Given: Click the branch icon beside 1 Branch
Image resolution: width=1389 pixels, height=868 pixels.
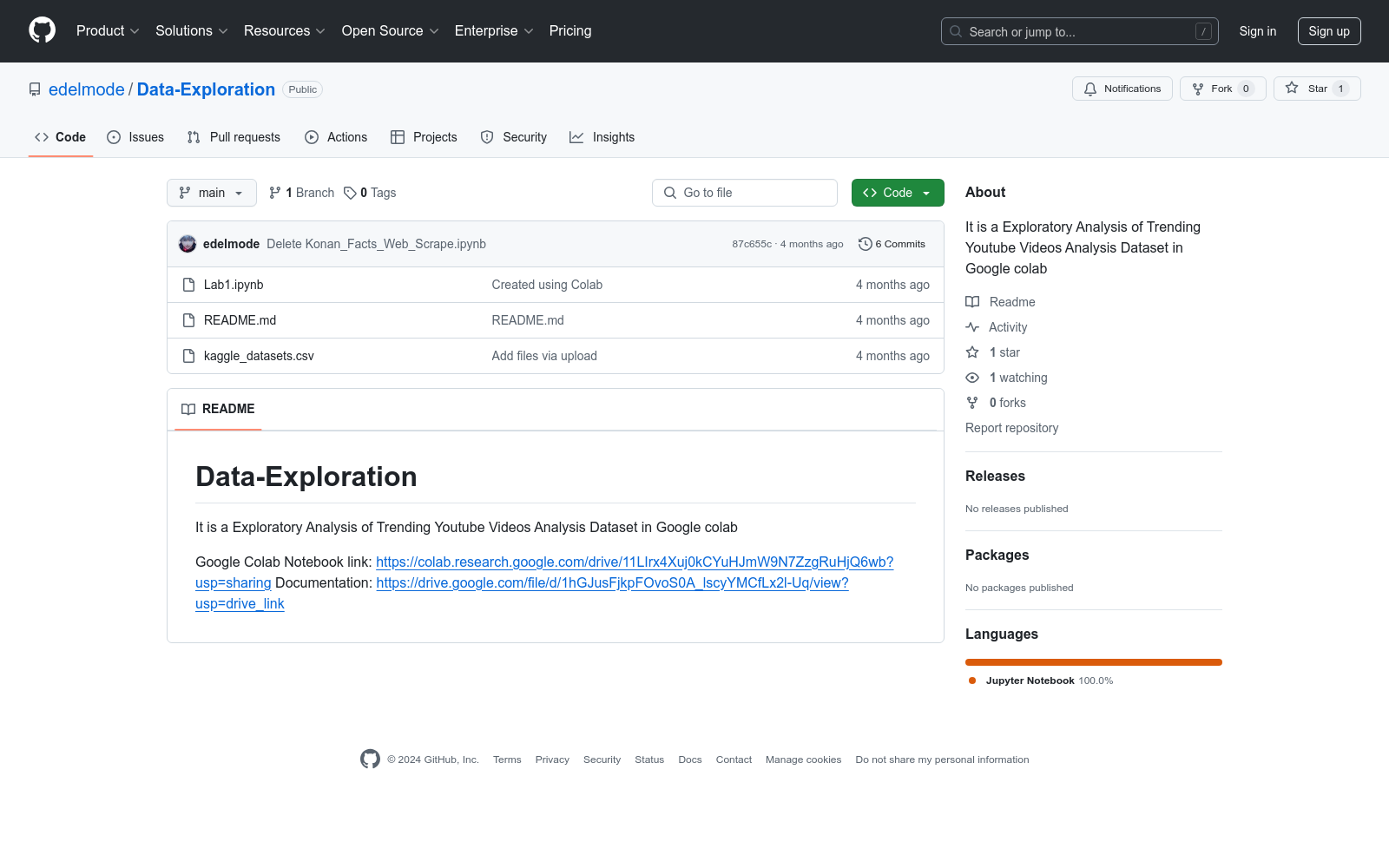Looking at the screenshot, I should pyautogui.click(x=275, y=193).
